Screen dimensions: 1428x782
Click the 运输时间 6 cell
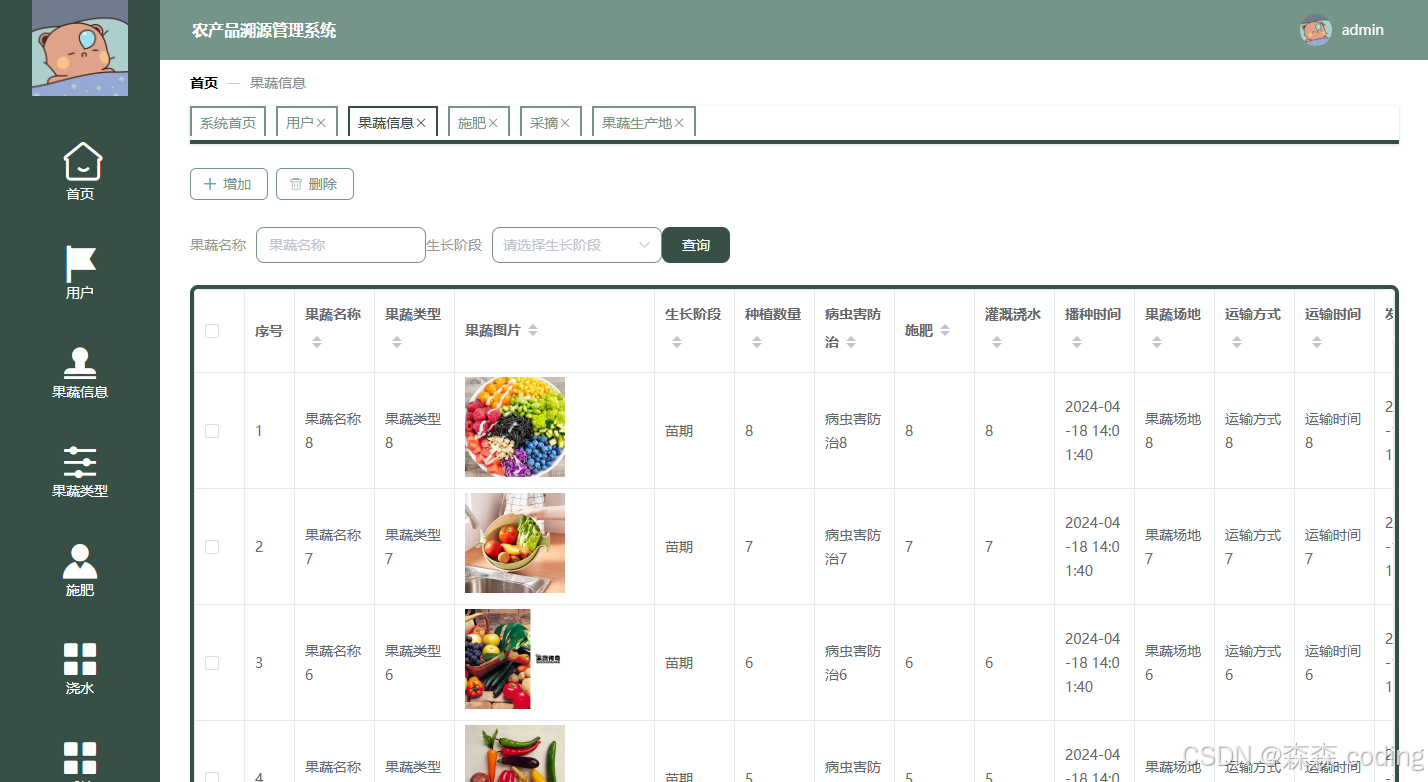coord(1333,663)
